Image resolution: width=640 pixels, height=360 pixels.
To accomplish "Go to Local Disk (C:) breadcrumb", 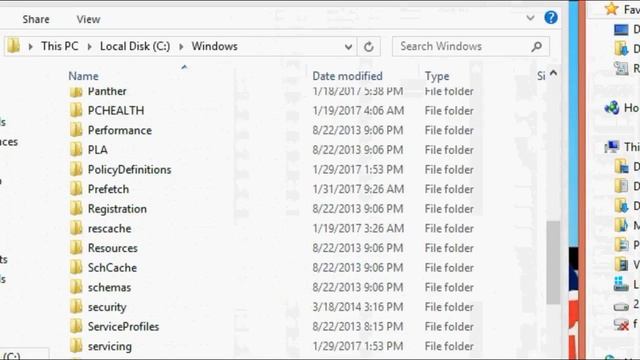I will click(x=135, y=46).
